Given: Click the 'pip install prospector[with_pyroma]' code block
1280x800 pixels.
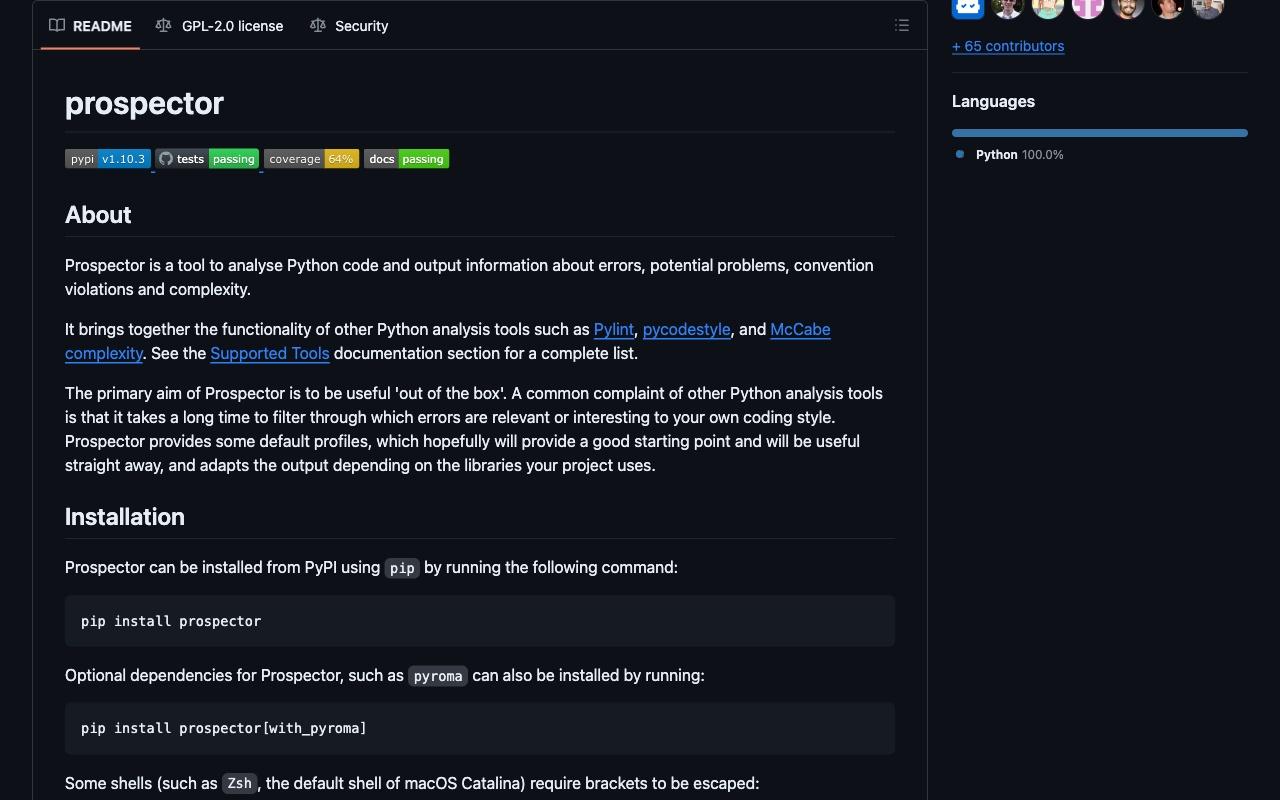Looking at the screenshot, I should click(x=480, y=728).
